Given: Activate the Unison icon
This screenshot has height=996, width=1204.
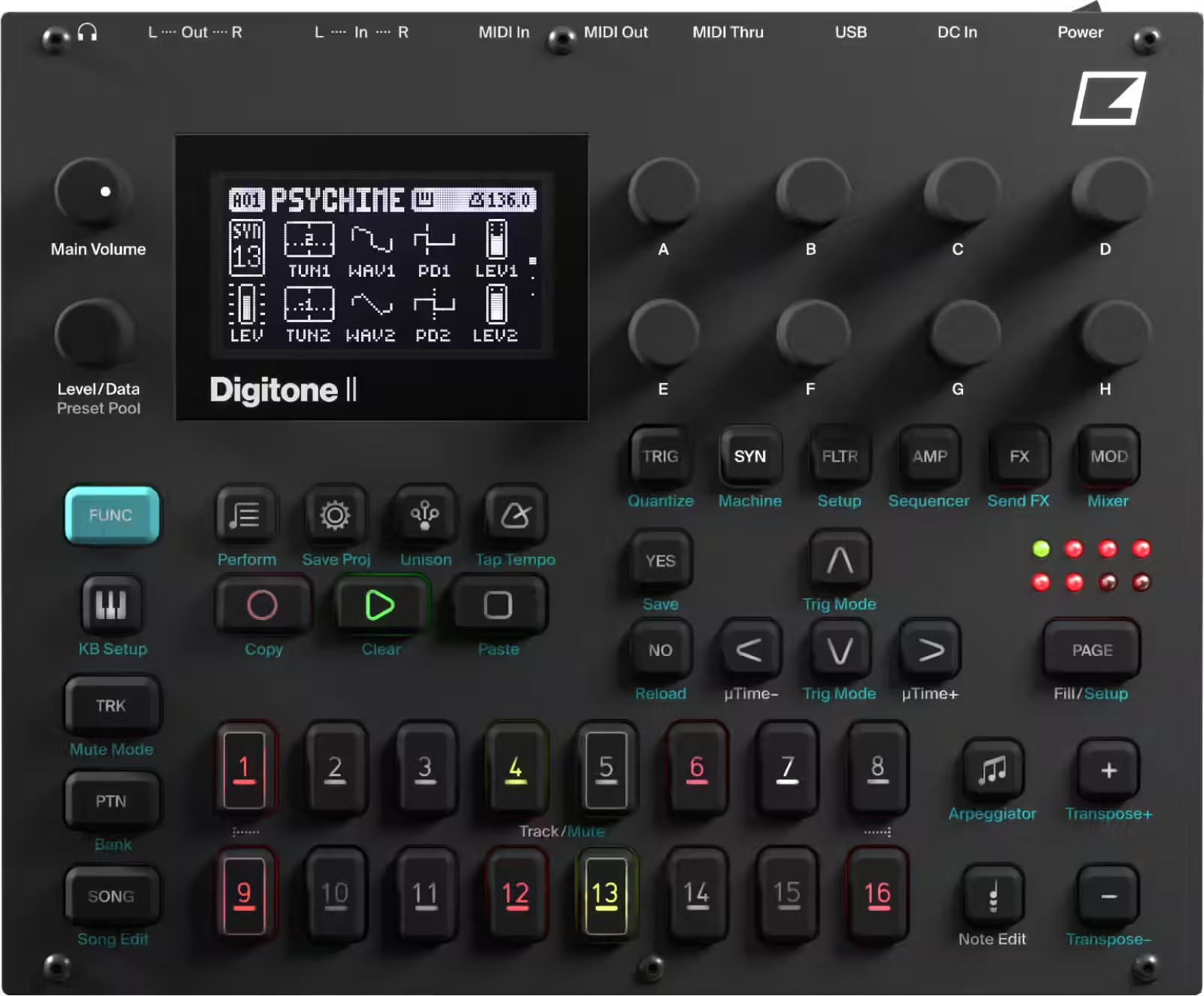Looking at the screenshot, I should (424, 515).
